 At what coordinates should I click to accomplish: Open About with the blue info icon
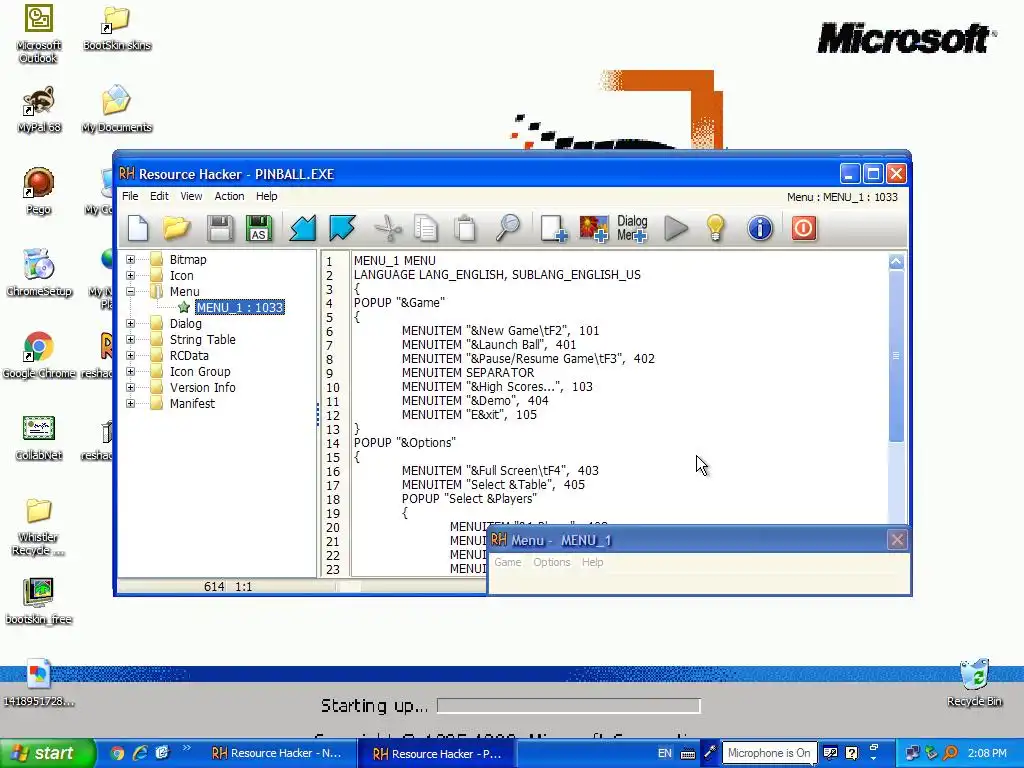[760, 229]
